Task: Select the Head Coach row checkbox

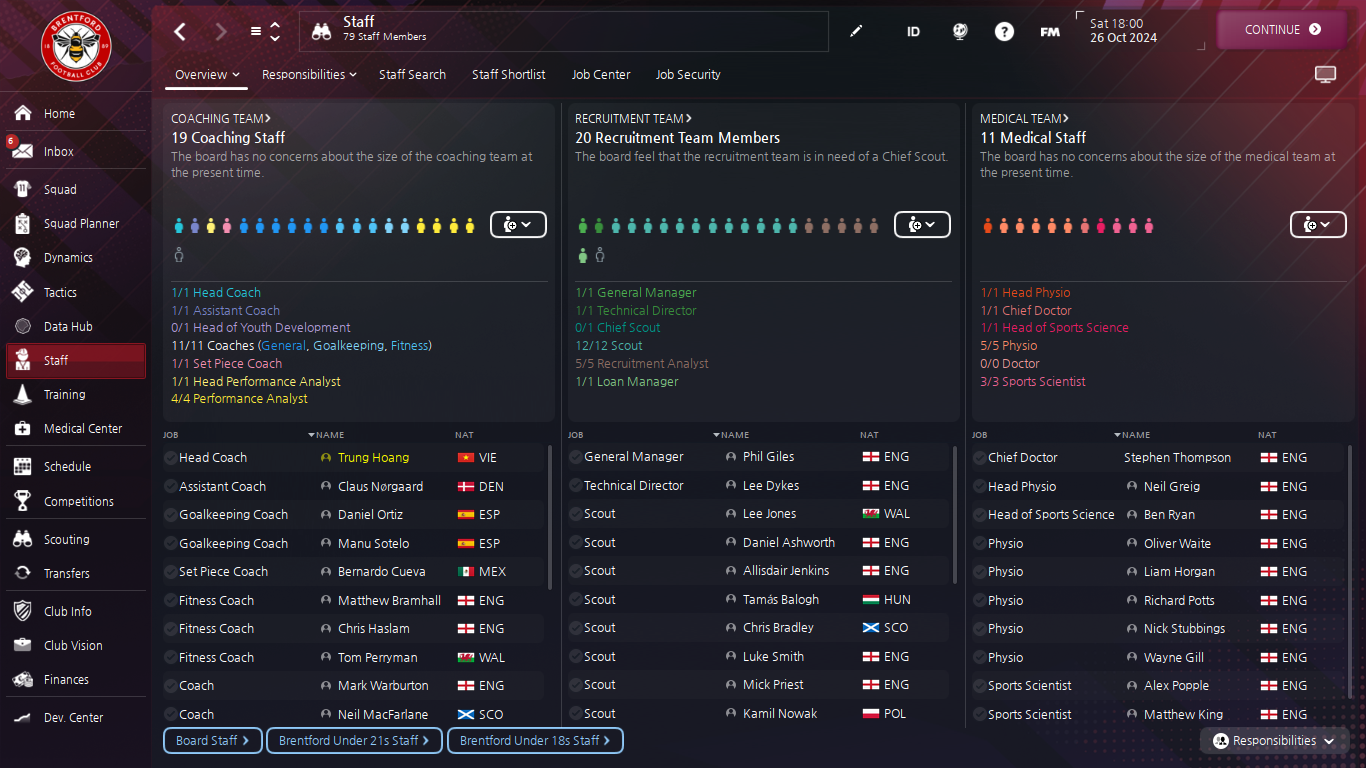Action: pos(171,458)
